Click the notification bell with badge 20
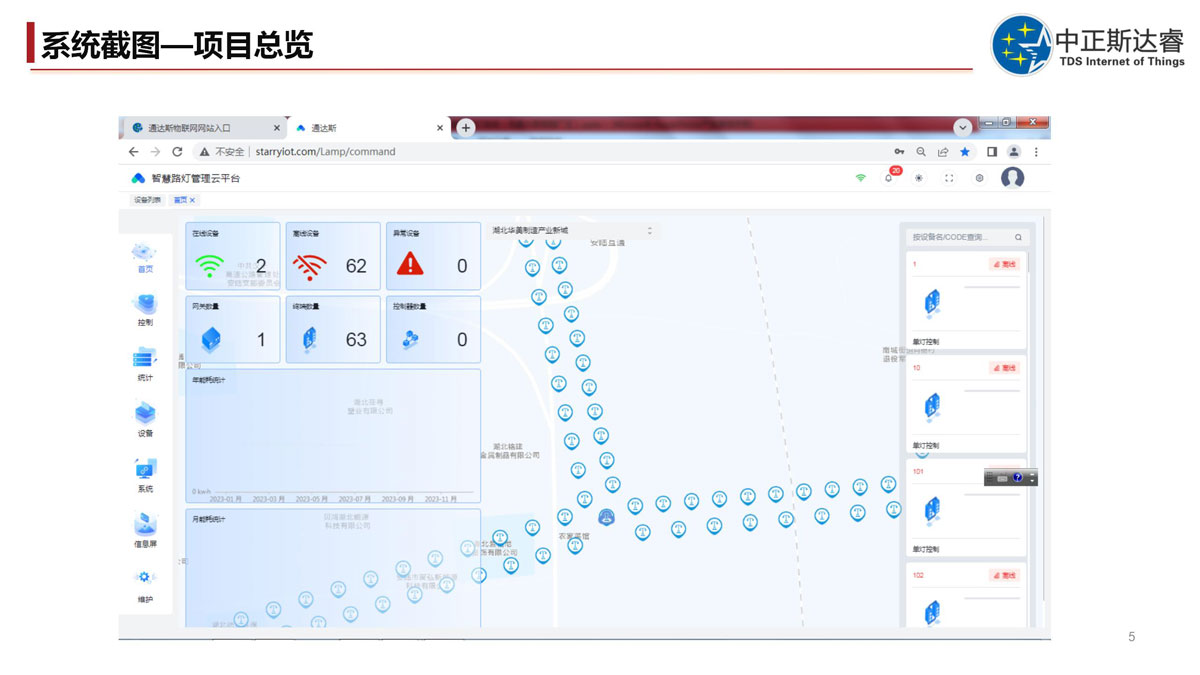 pos(888,178)
